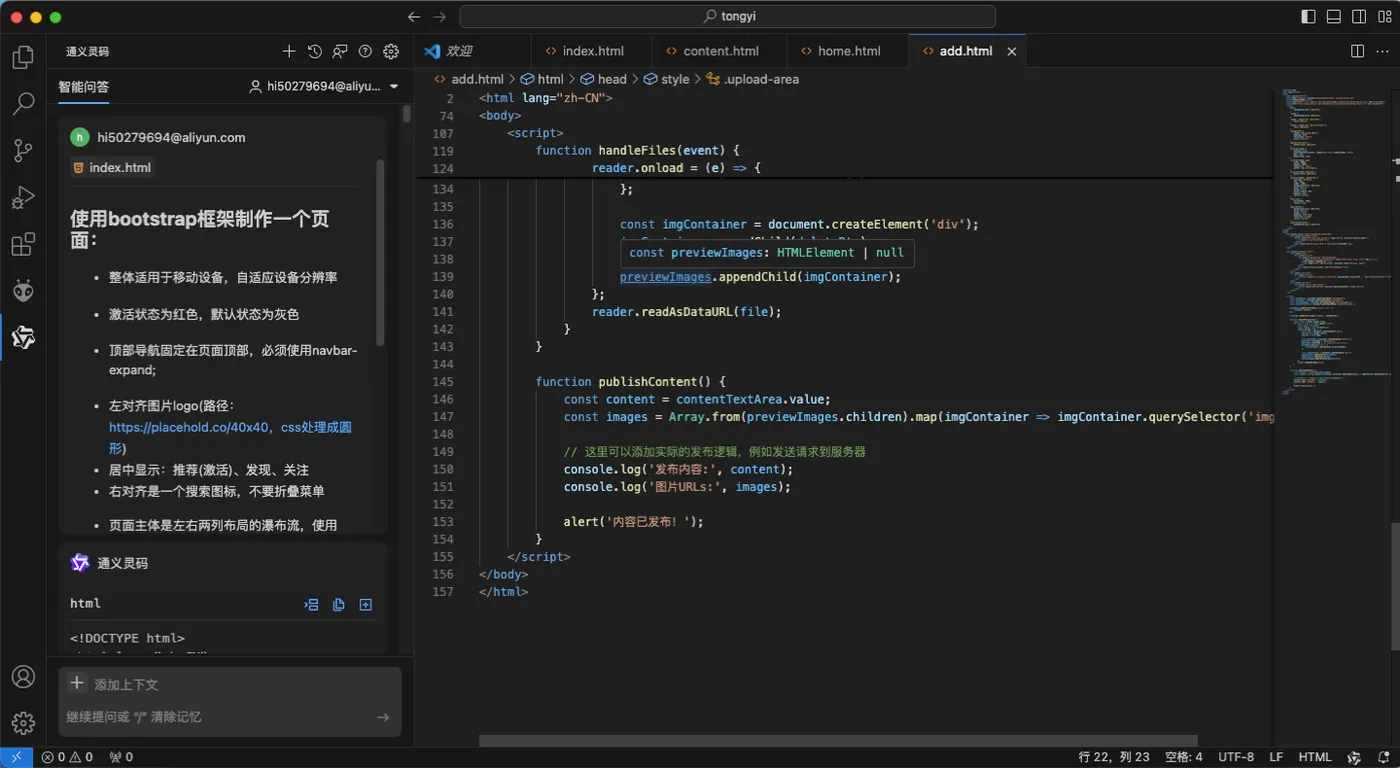The height and width of the screenshot is (768, 1400).
Task: Click the index.html context chip
Action: [x=113, y=168]
